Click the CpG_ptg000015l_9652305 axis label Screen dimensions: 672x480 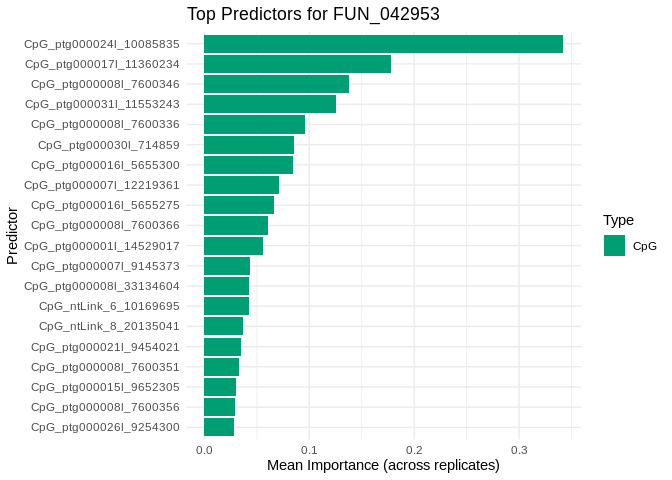click(105, 387)
